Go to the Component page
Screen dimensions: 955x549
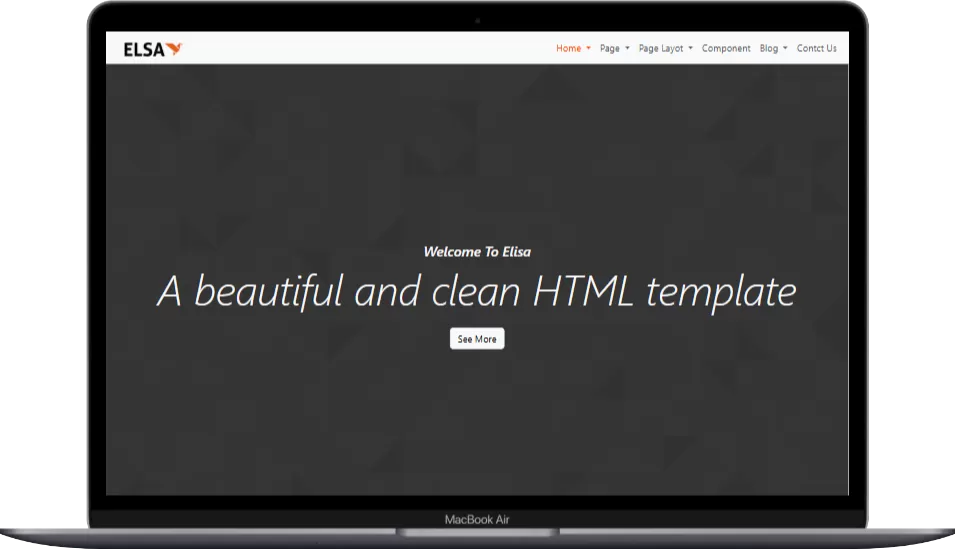[726, 48]
